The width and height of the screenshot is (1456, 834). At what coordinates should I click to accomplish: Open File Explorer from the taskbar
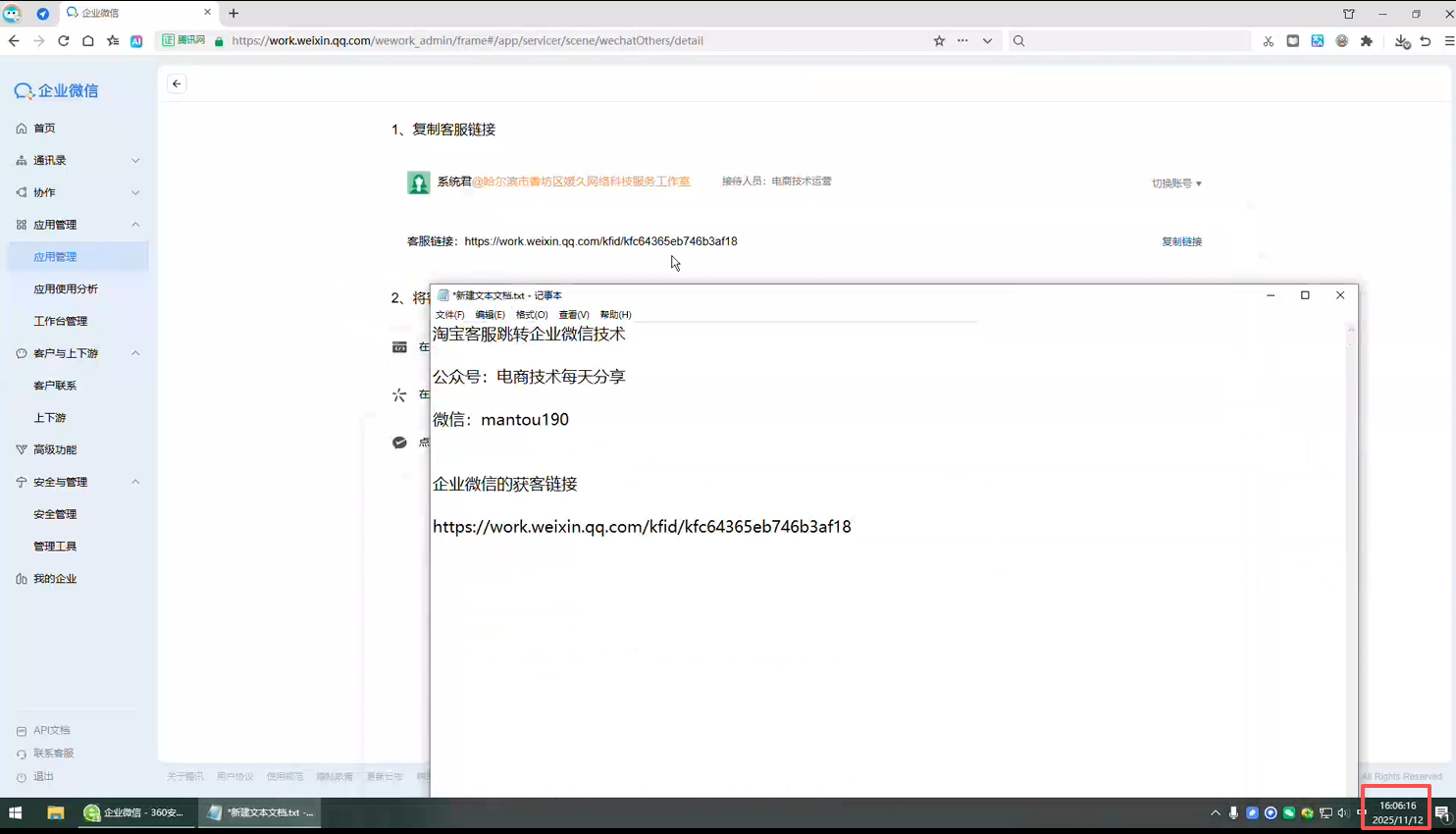56,812
